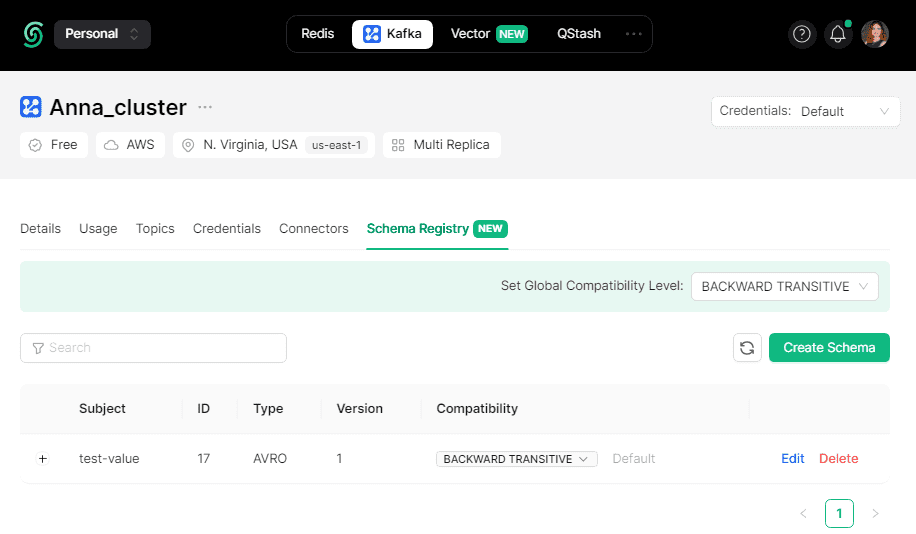
Task: Click the Version column header
Action: pyautogui.click(x=359, y=408)
